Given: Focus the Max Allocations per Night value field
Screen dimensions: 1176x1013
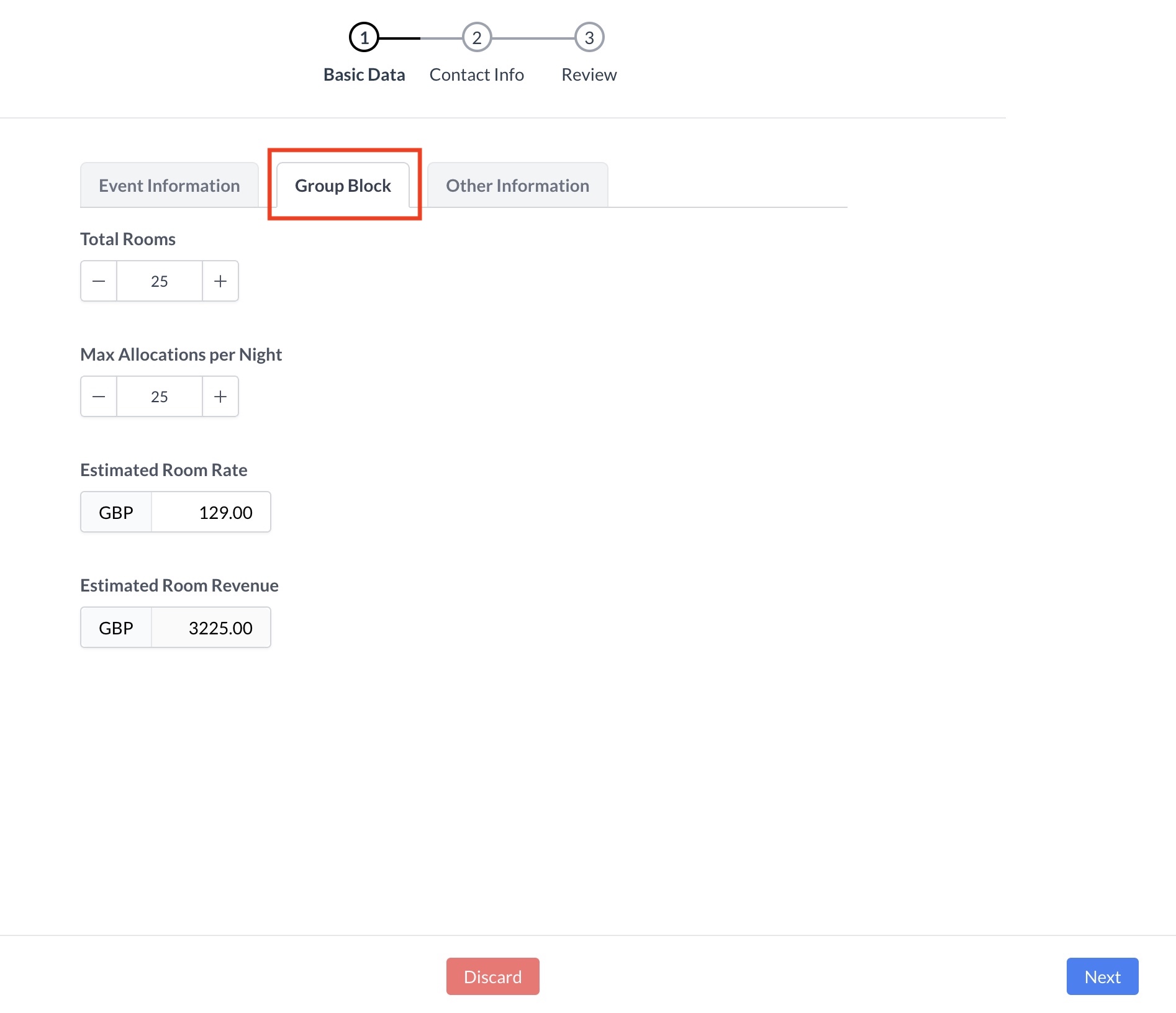Looking at the screenshot, I should coord(160,397).
